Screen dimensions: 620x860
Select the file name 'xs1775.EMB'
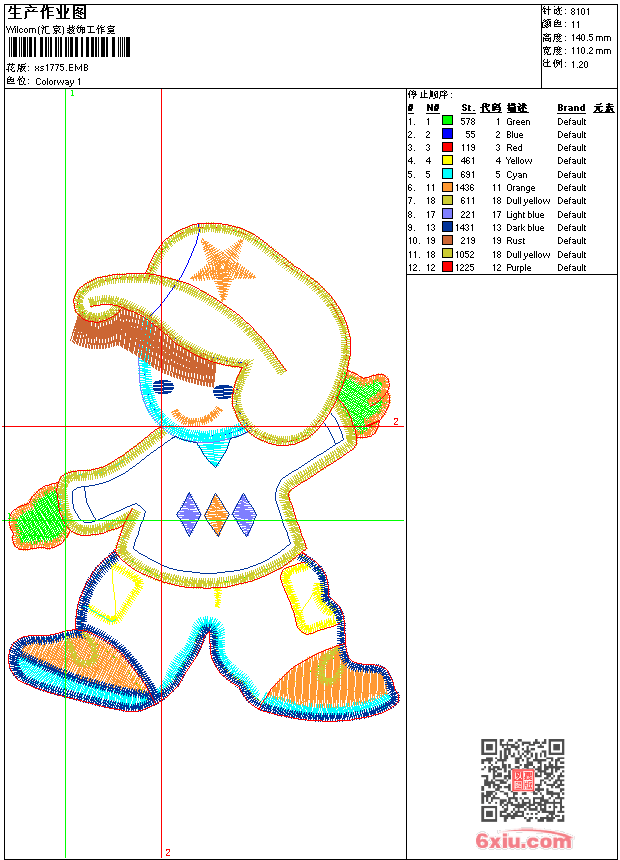coord(61,68)
